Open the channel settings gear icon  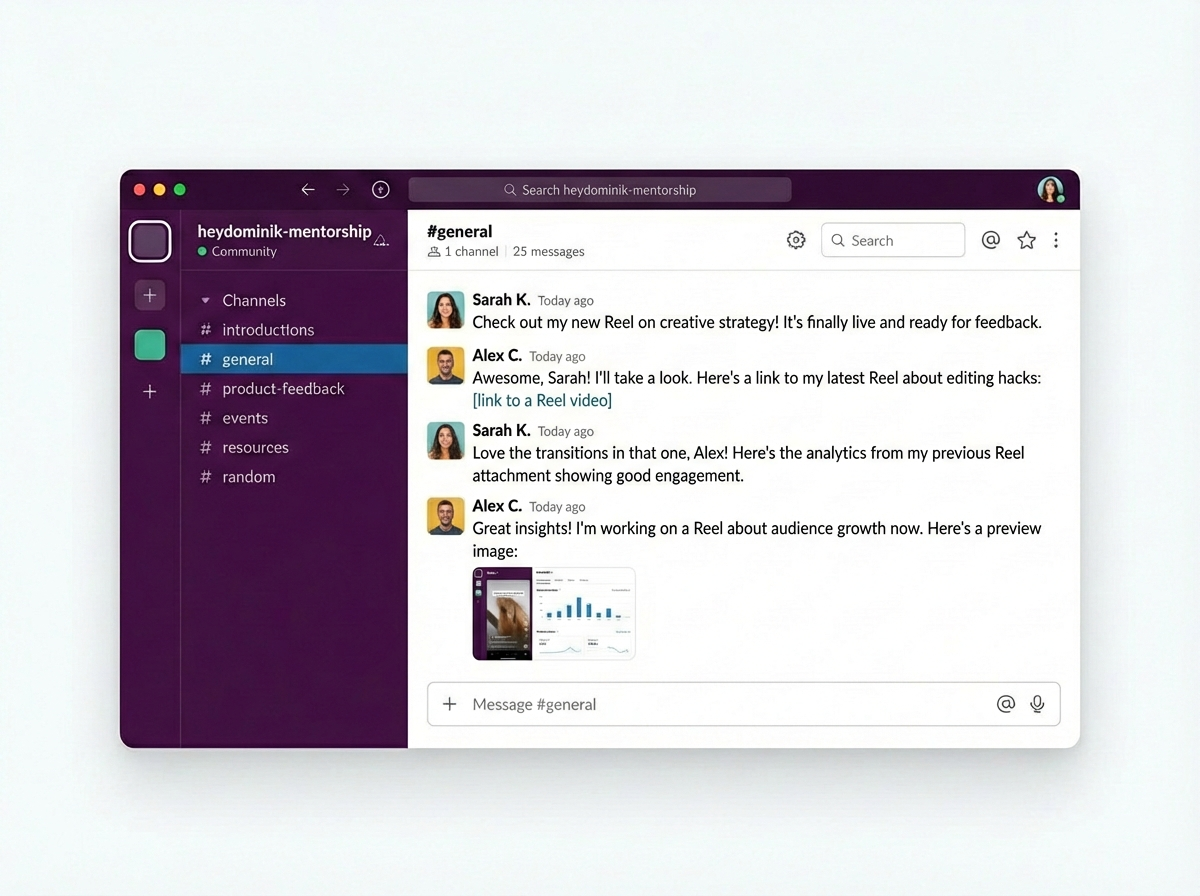[x=796, y=240]
